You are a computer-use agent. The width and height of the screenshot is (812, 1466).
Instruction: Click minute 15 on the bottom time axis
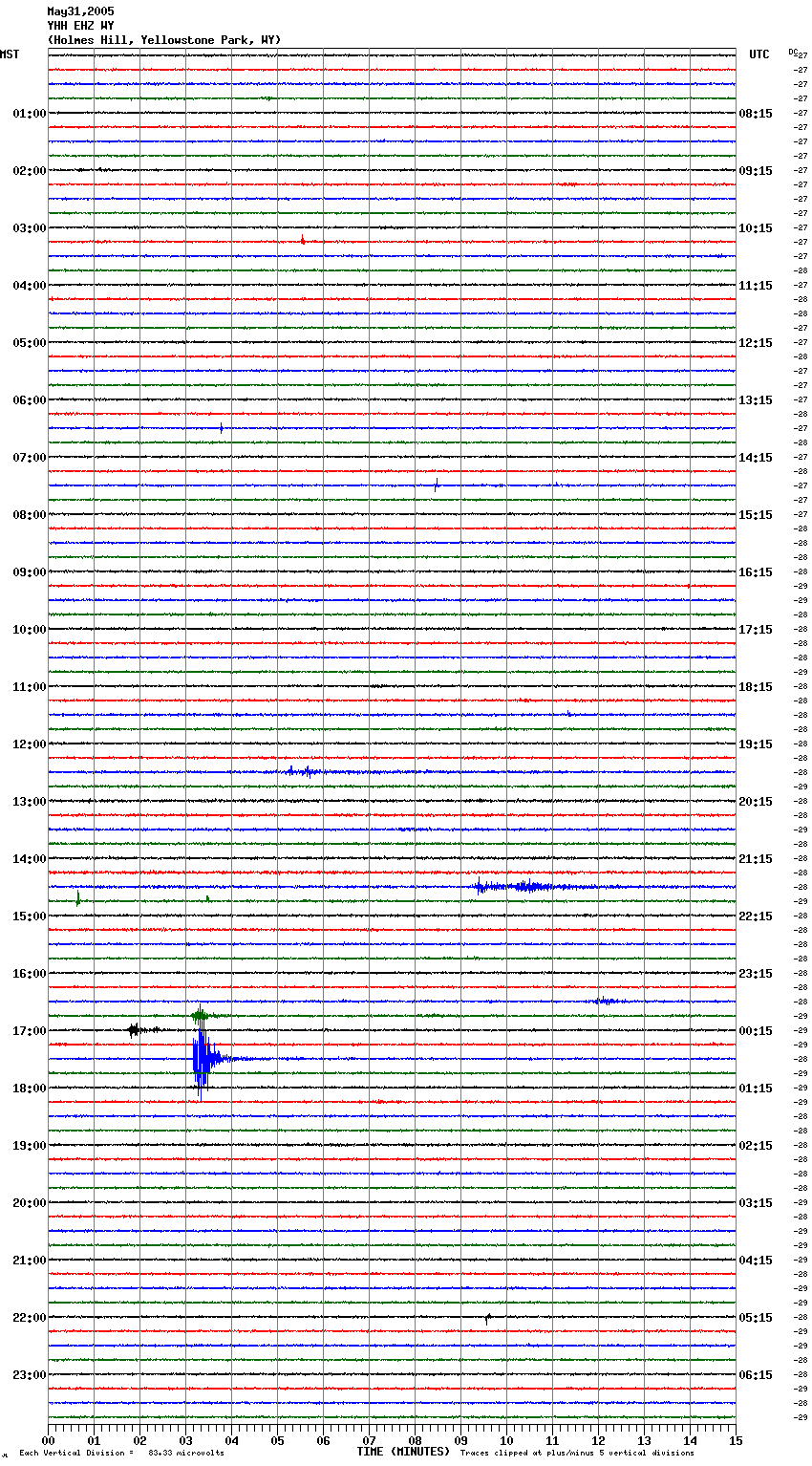[736, 1440]
